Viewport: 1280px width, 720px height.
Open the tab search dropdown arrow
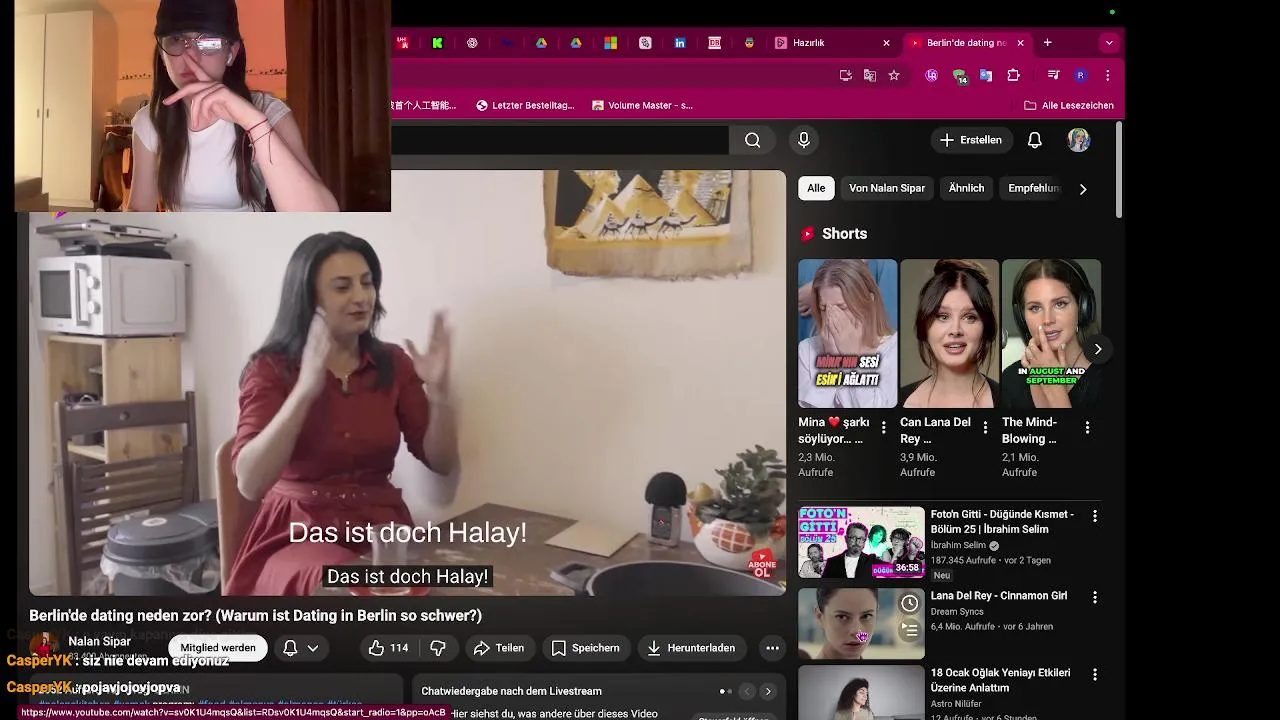pyautogui.click(x=1109, y=43)
